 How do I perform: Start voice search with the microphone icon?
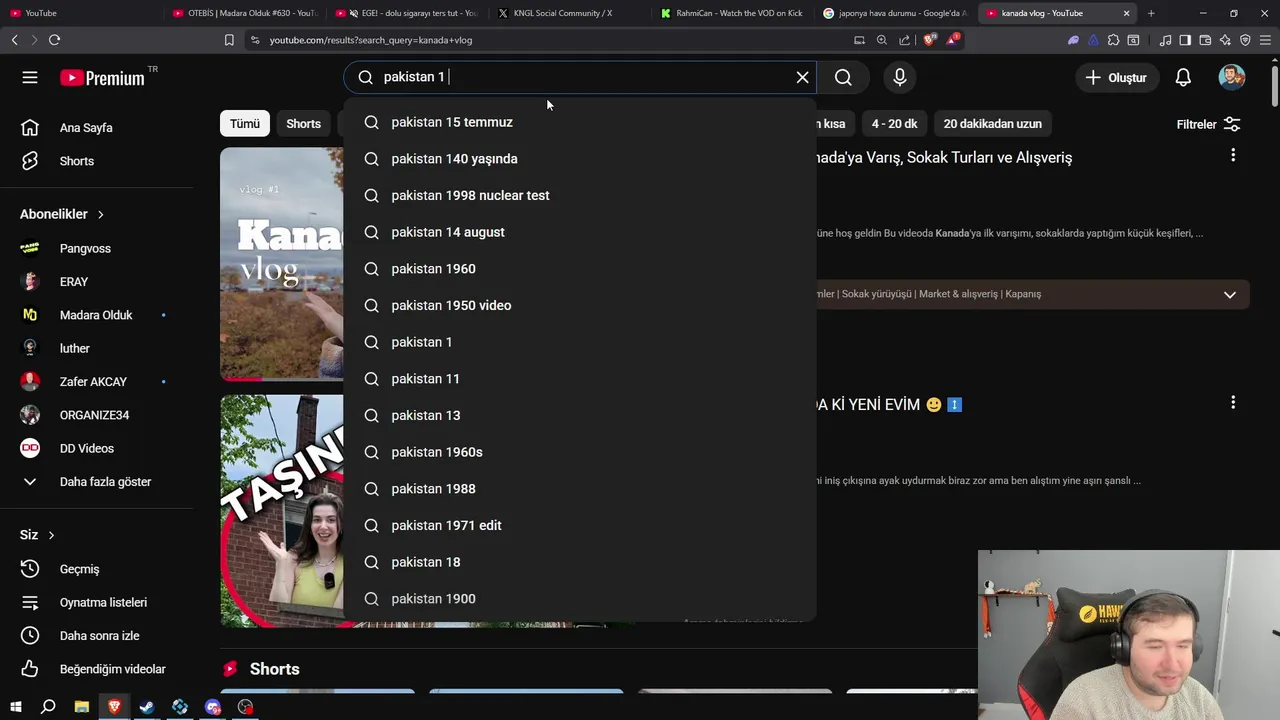(900, 77)
